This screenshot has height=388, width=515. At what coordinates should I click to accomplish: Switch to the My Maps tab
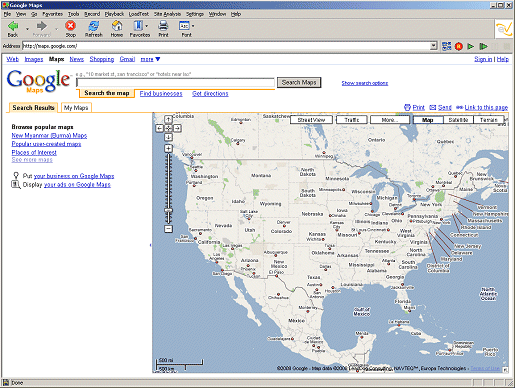(76, 108)
